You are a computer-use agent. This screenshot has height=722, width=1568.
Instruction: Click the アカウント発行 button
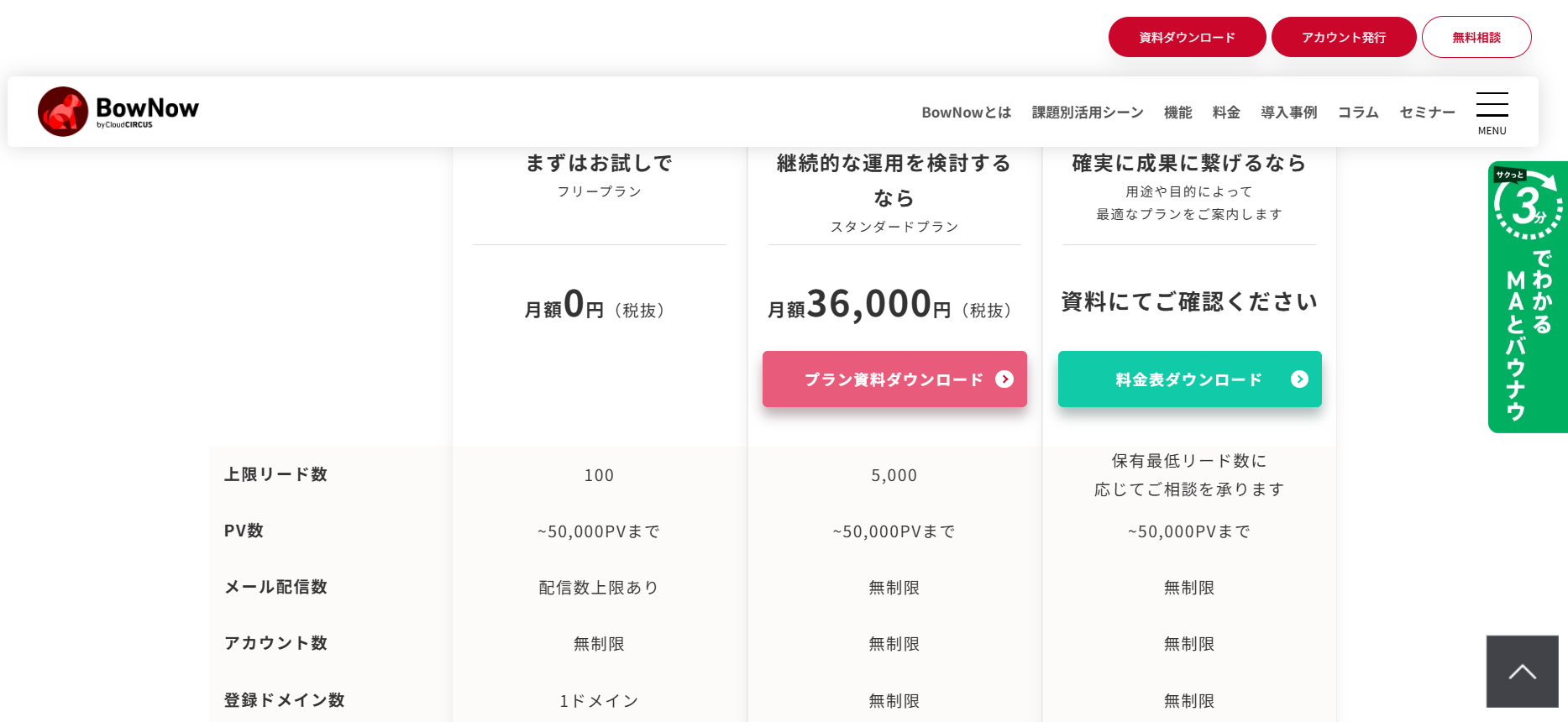point(1344,37)
